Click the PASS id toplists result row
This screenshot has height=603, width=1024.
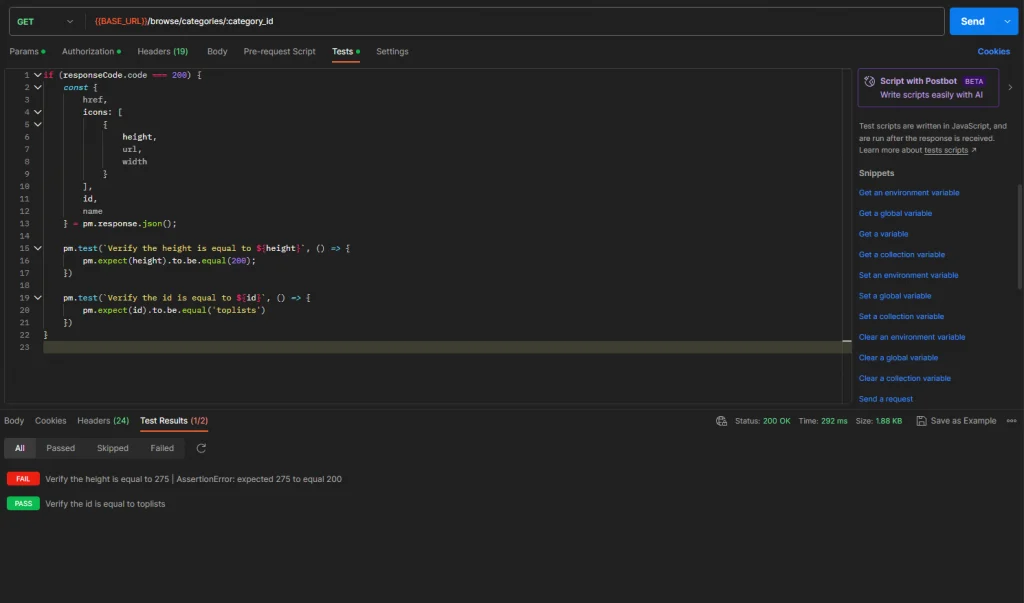tap(86, 504)
